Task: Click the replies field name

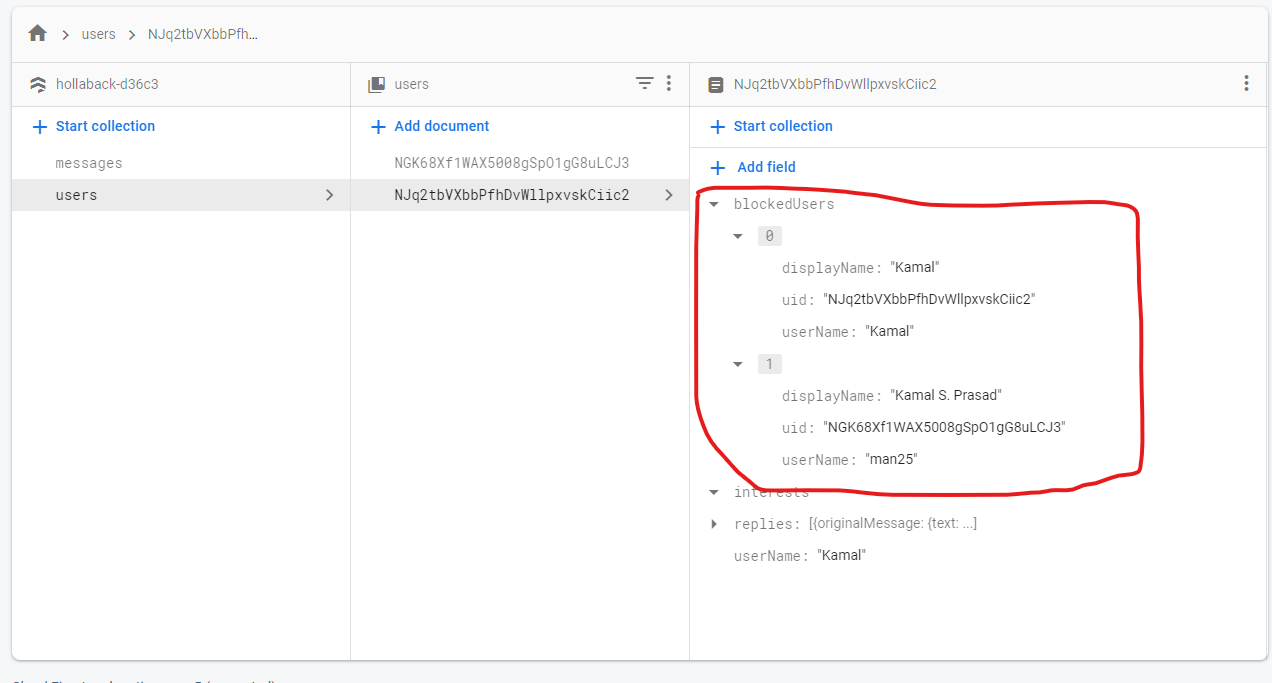Action: (x=766, y=523)
